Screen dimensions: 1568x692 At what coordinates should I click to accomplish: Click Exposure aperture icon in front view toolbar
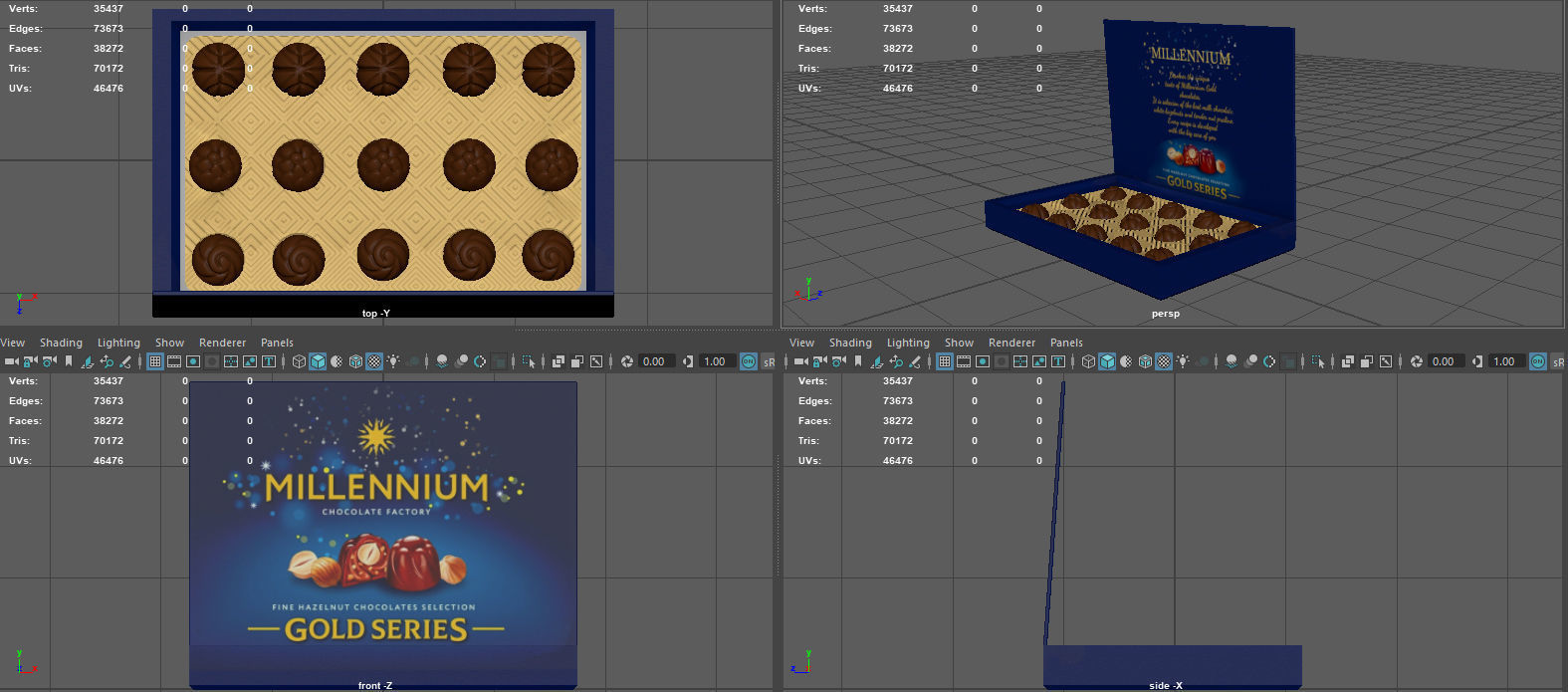(626, 361)
